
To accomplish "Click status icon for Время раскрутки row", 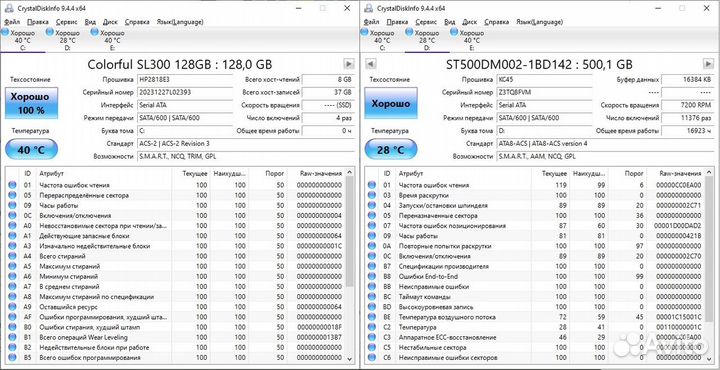I will point(371,195).
